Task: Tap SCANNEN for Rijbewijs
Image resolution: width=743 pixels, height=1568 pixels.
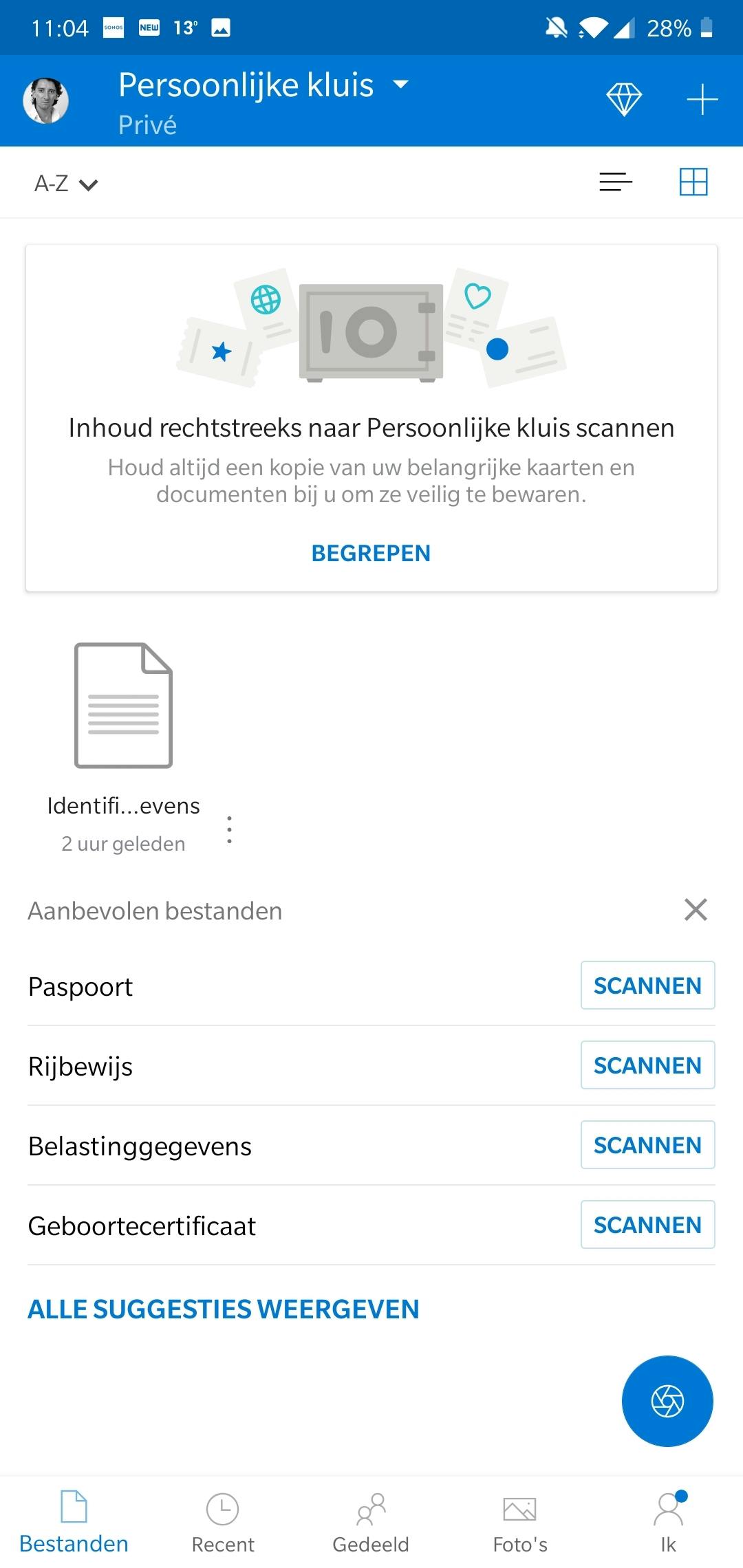Action: point(647,1065)
